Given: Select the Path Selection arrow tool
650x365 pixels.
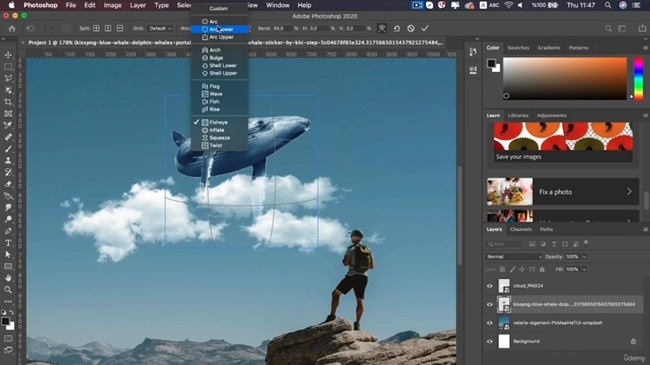Looking at the screenshot, I should pos(8,254).
